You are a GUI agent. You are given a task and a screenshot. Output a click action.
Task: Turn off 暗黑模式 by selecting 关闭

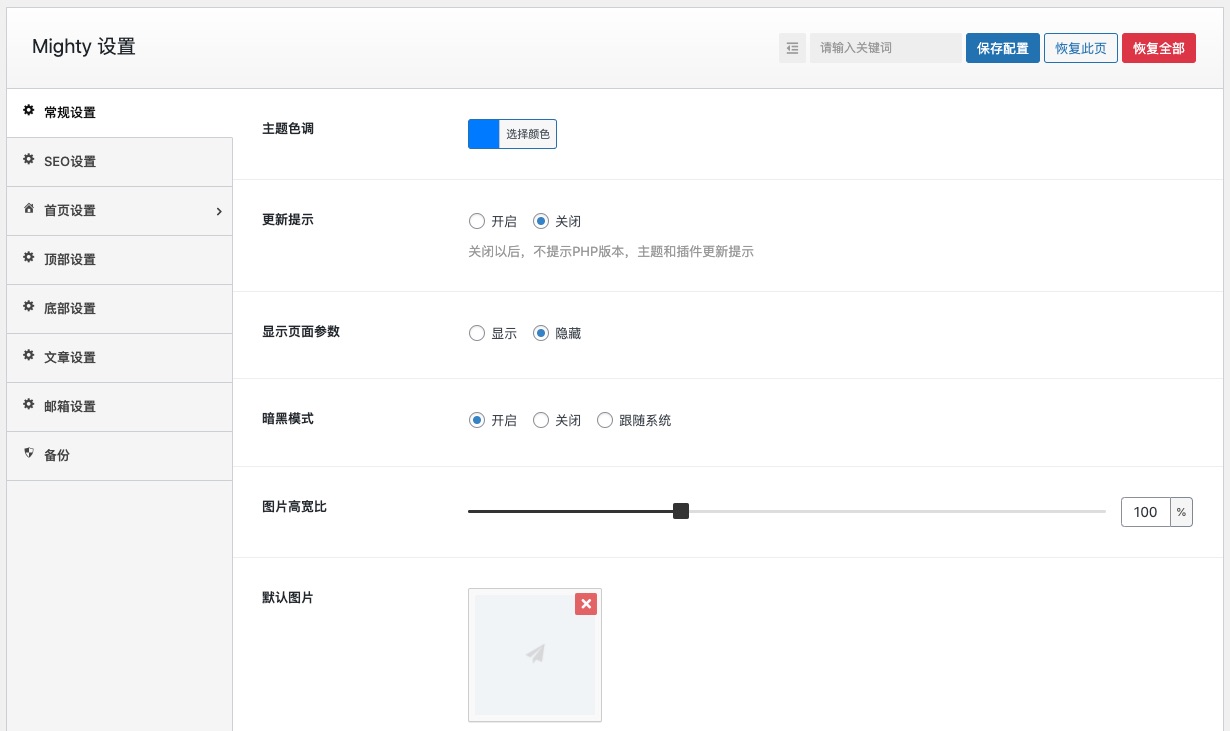click(541, 421)
